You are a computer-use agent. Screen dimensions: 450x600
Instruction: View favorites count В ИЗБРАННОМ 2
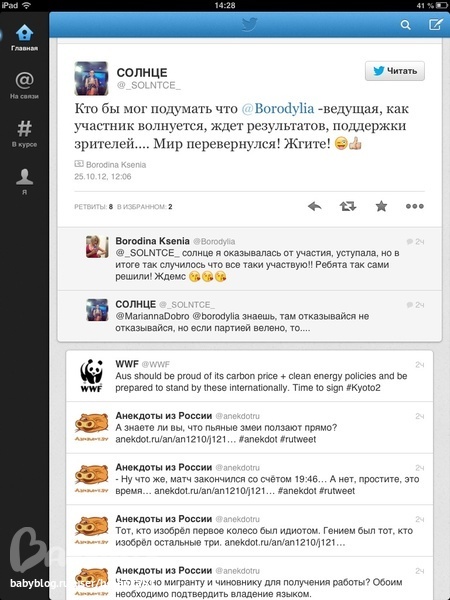pyautogui.click(x=145, y=207)
